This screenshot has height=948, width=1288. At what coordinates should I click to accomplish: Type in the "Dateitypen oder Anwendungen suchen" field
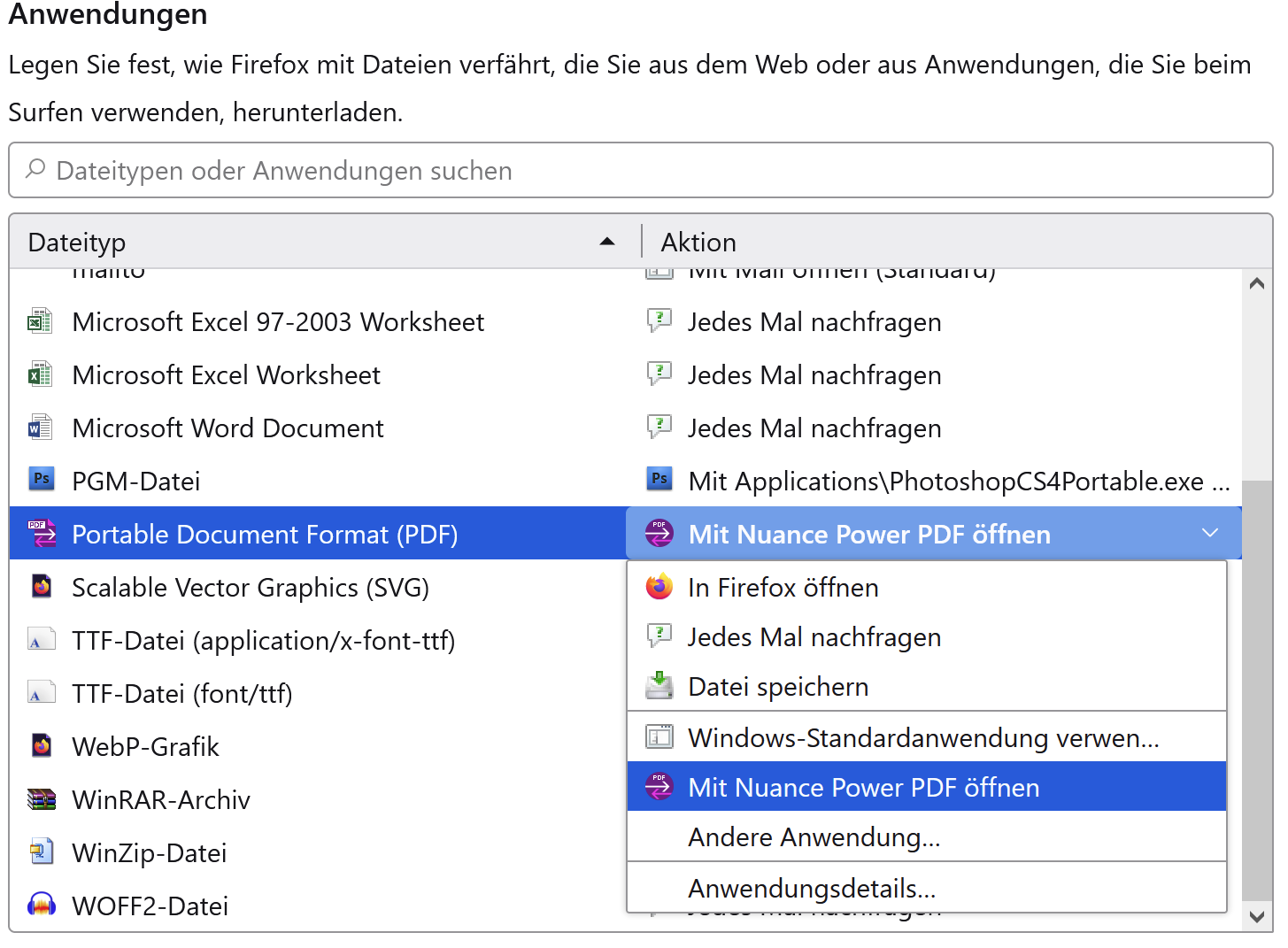pos(620,171)
